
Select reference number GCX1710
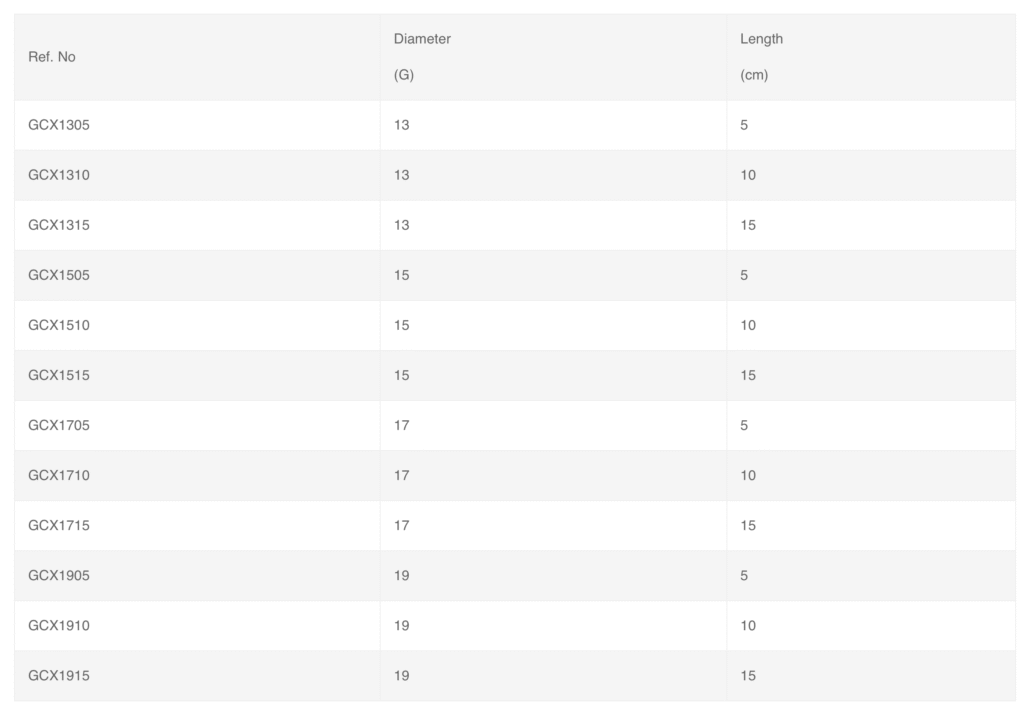click(x=59, y=475)
